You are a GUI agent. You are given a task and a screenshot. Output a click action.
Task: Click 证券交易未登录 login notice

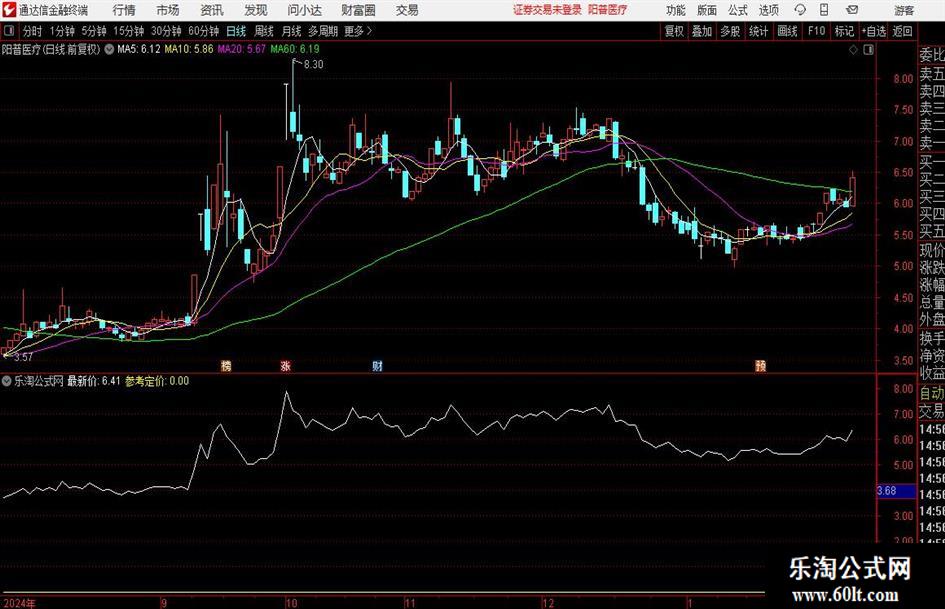pos(547,10)
